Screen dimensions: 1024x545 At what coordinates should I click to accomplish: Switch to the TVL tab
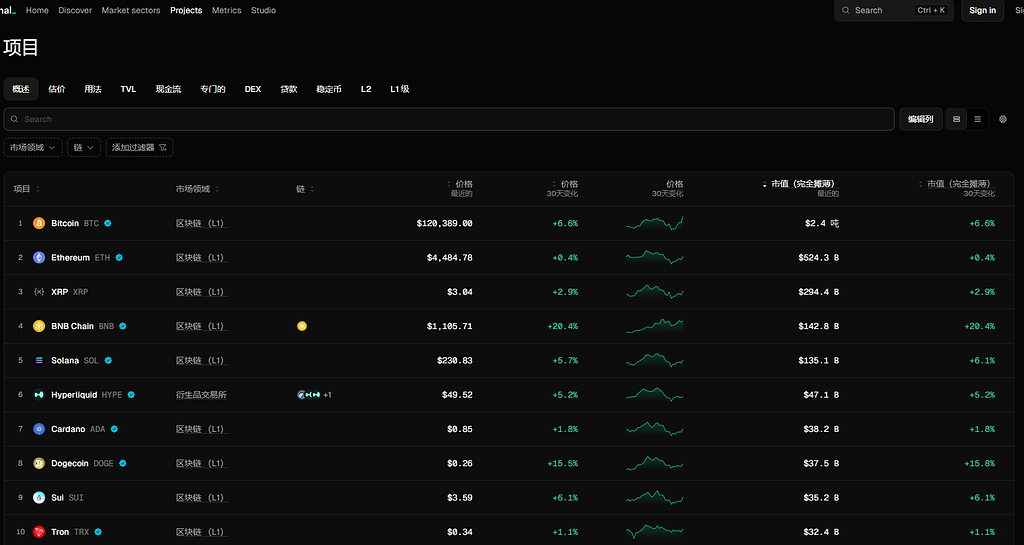(128, 89)
